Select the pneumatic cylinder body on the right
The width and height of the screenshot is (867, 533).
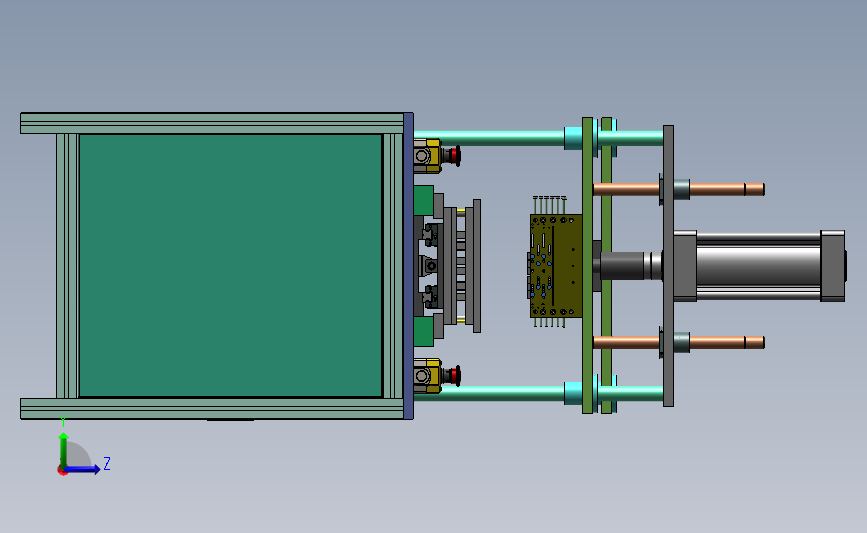coord(759,266)
